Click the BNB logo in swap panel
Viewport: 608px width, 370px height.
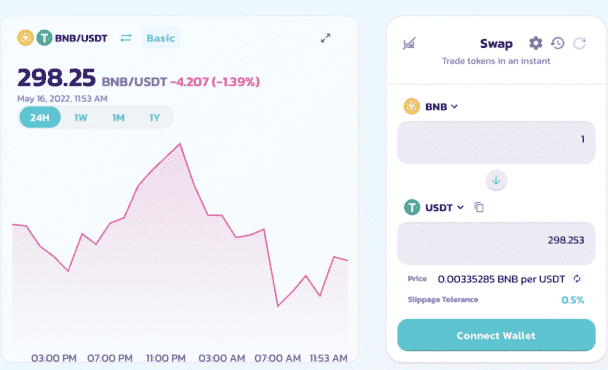click(x=412, y=106)
